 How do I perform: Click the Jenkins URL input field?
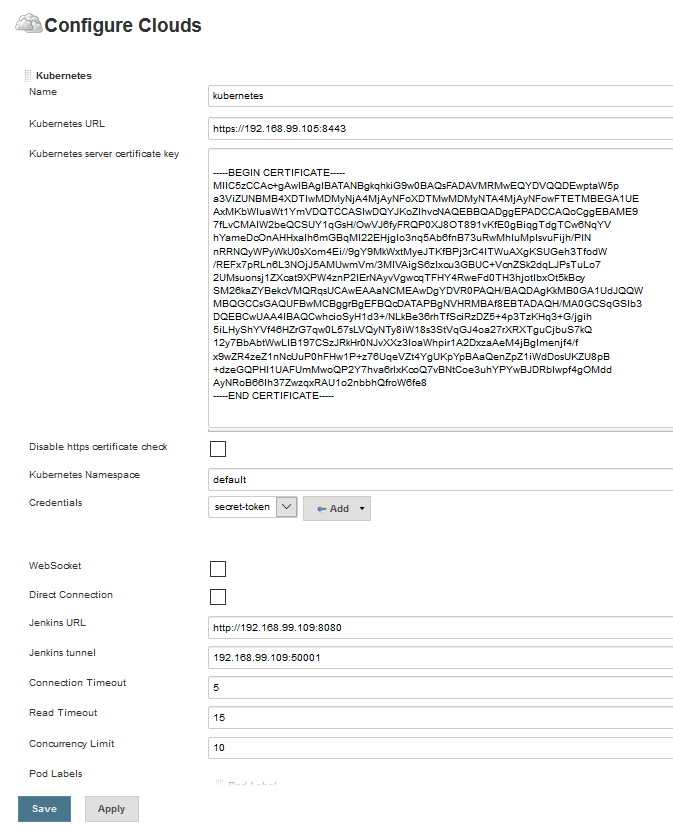point(440,628)
